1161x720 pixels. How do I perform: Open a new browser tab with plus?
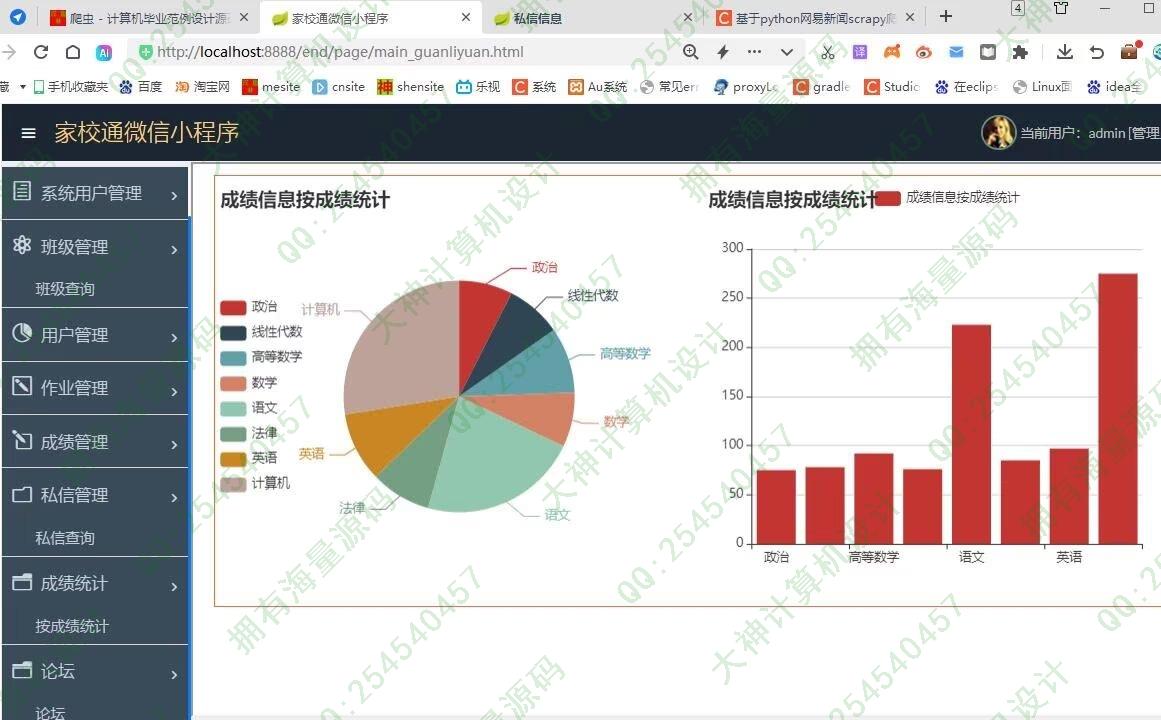coord(946,16)
